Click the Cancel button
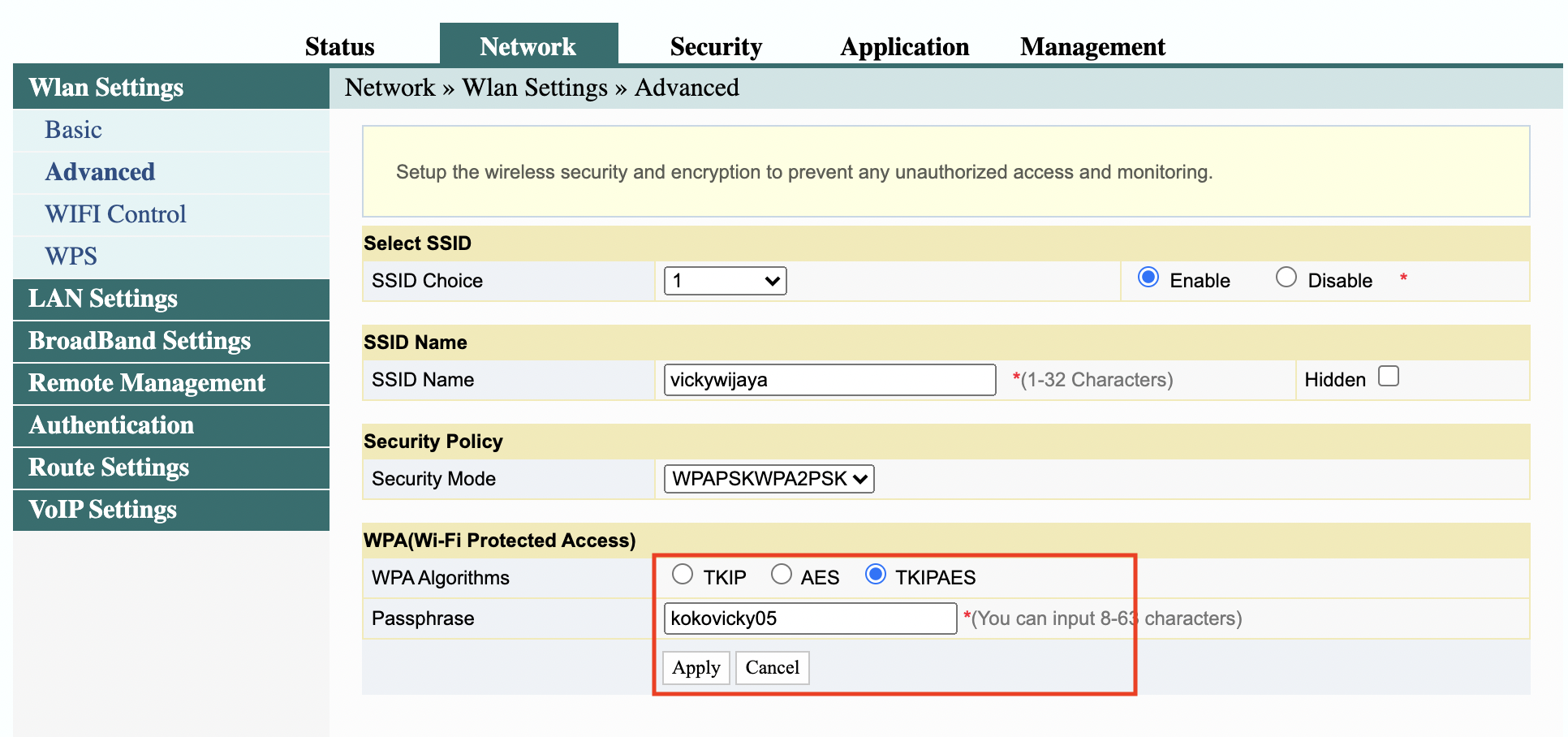The width and height of the screenshot is (1568, 737). click(772, 667)
